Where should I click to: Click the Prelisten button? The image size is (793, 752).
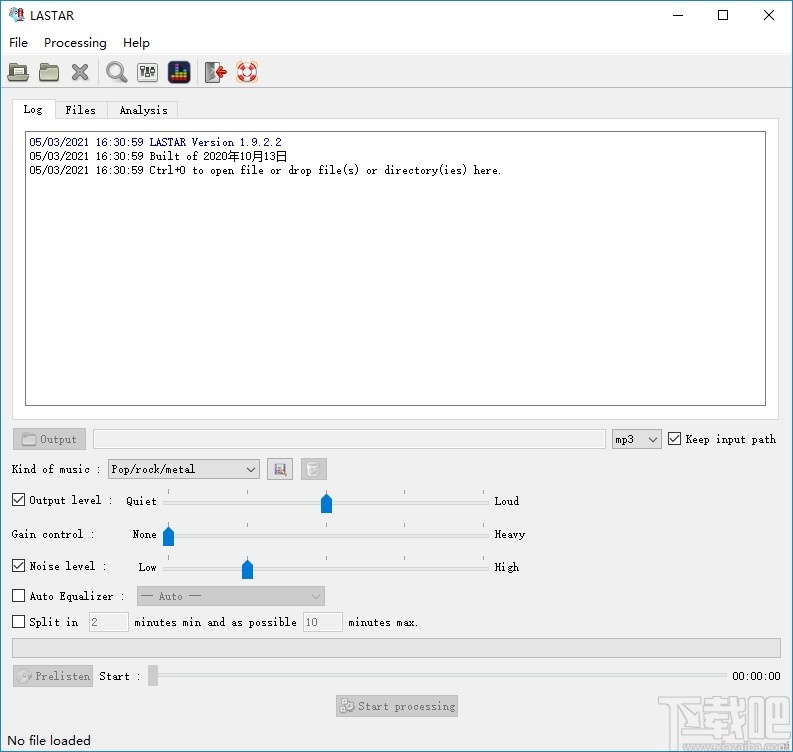point(53,676)
